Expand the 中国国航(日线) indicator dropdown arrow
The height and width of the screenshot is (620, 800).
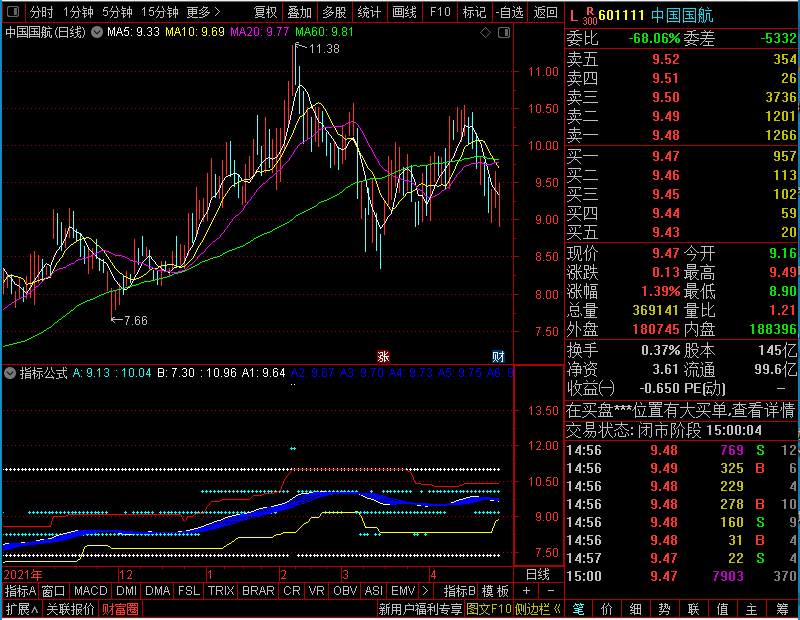tap(97, 33)
